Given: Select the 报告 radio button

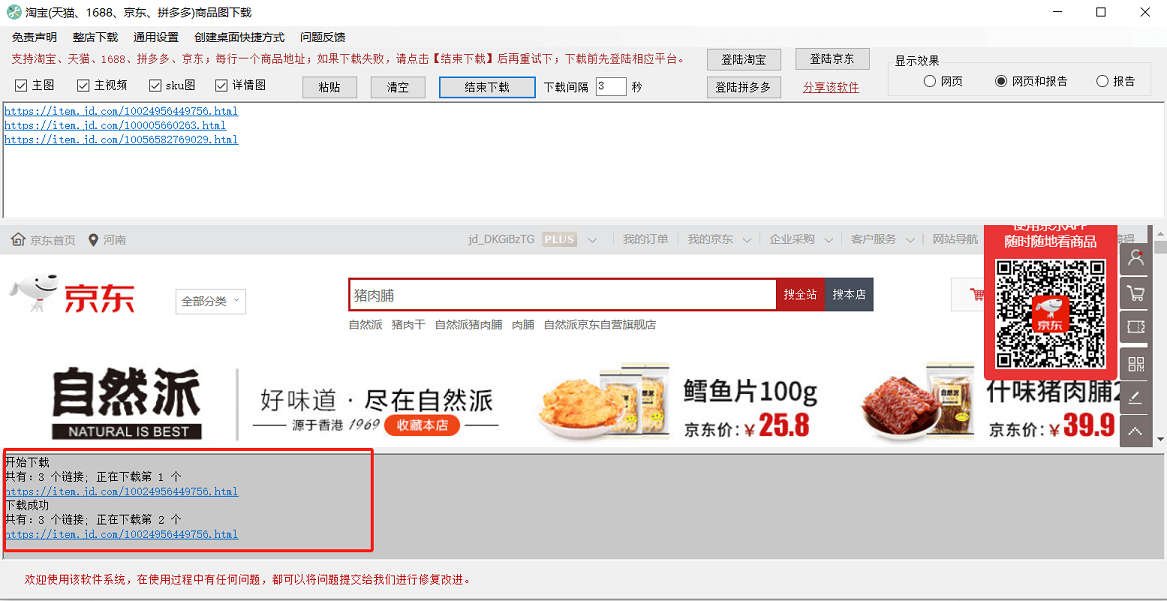Looking at the screenshot, I should pyautogui.click(x=1102, y=82).
